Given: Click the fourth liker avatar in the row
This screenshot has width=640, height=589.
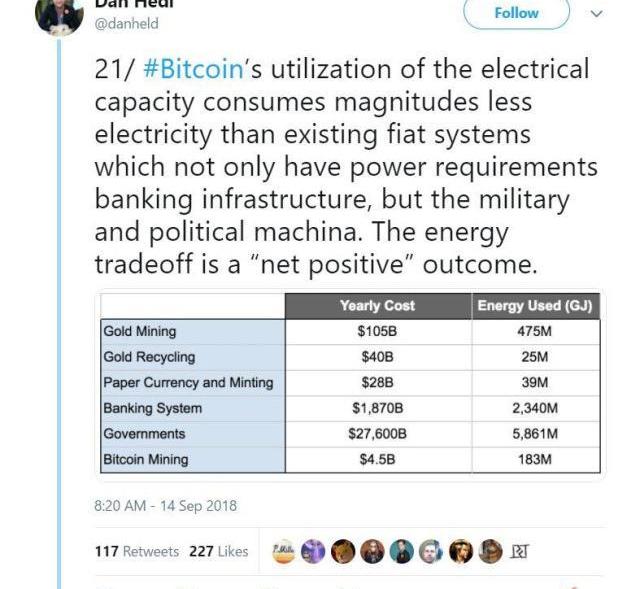Looking at the screenshot, I should pyautogui.click(x=372, y=551).
